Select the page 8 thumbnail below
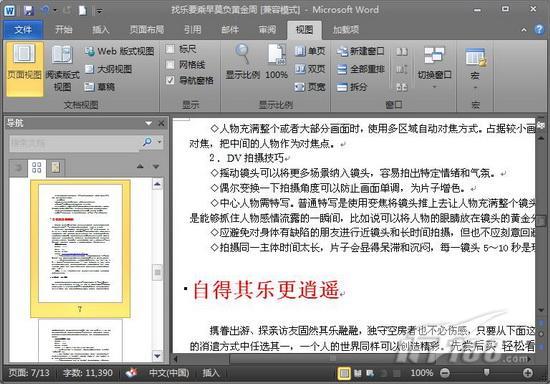This screenshot has width=550, height=384. (x=80, y=341)
